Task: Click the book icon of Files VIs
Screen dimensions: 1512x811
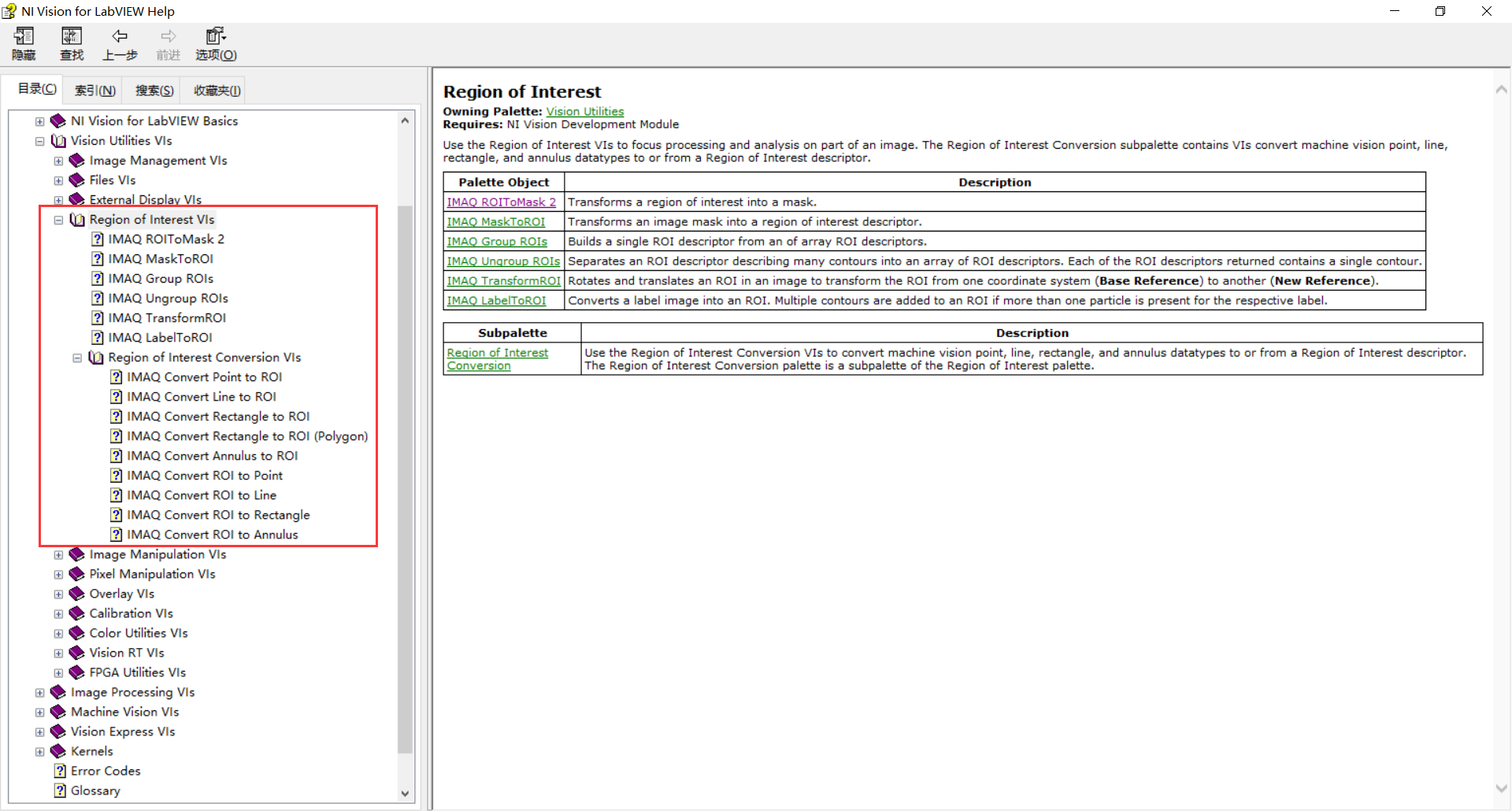Action: click(77, 180)
